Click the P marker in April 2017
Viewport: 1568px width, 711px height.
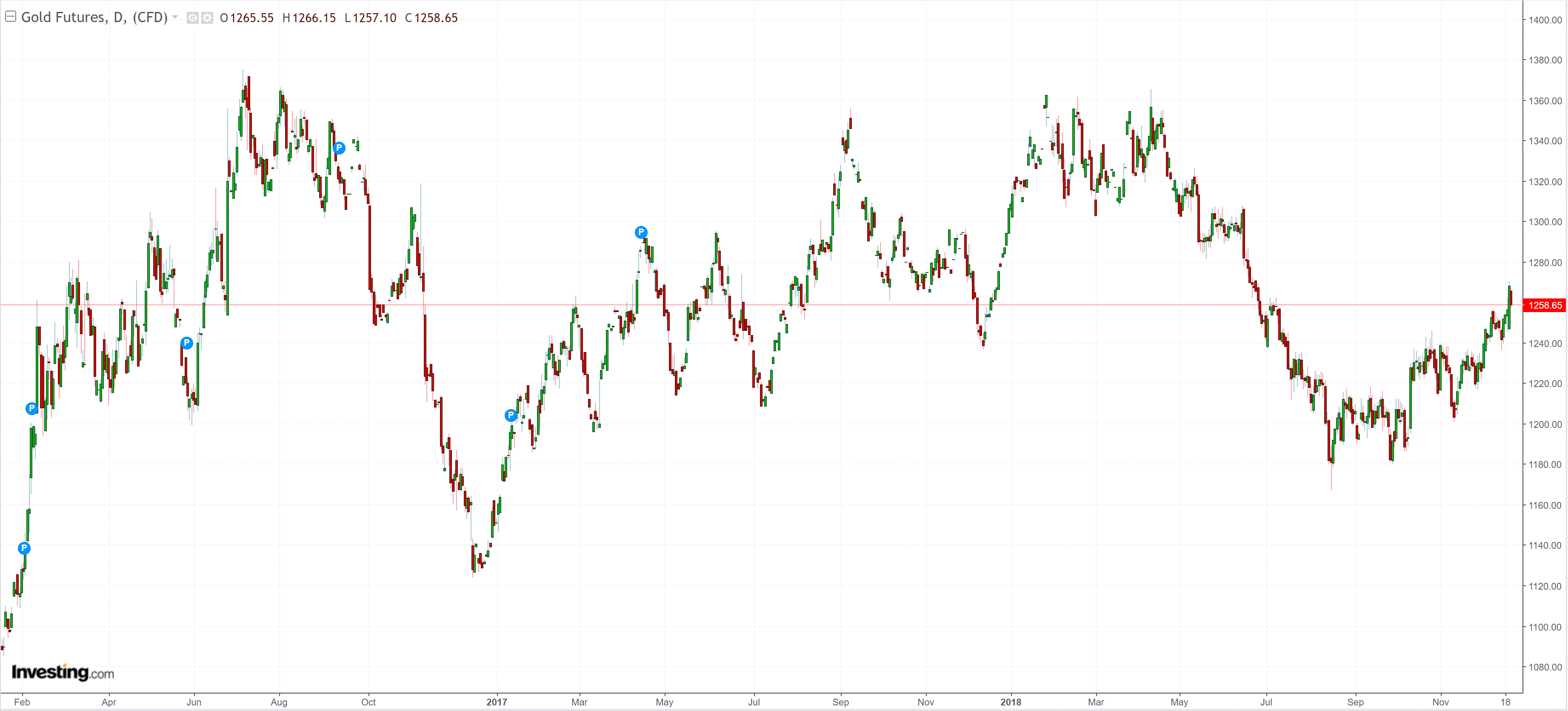[641, 232]
